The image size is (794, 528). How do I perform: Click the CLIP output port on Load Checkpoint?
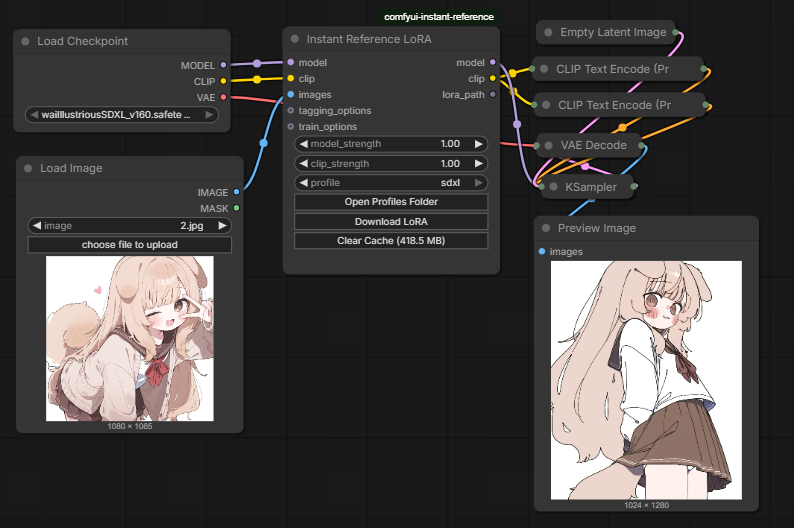[223, 81]
